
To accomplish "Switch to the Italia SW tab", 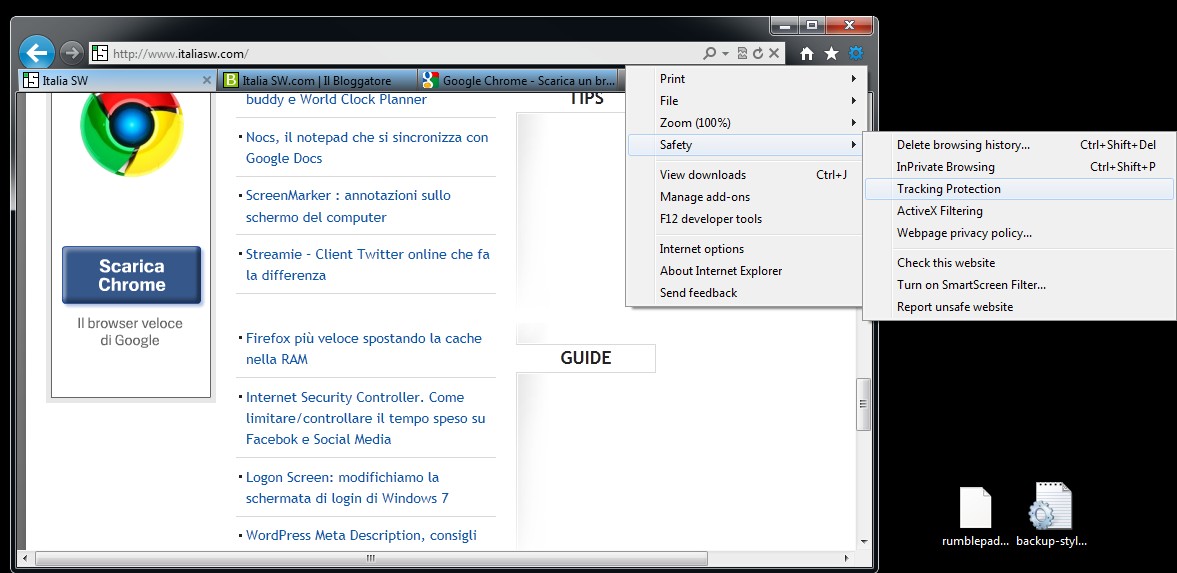I will coord(118,80).
